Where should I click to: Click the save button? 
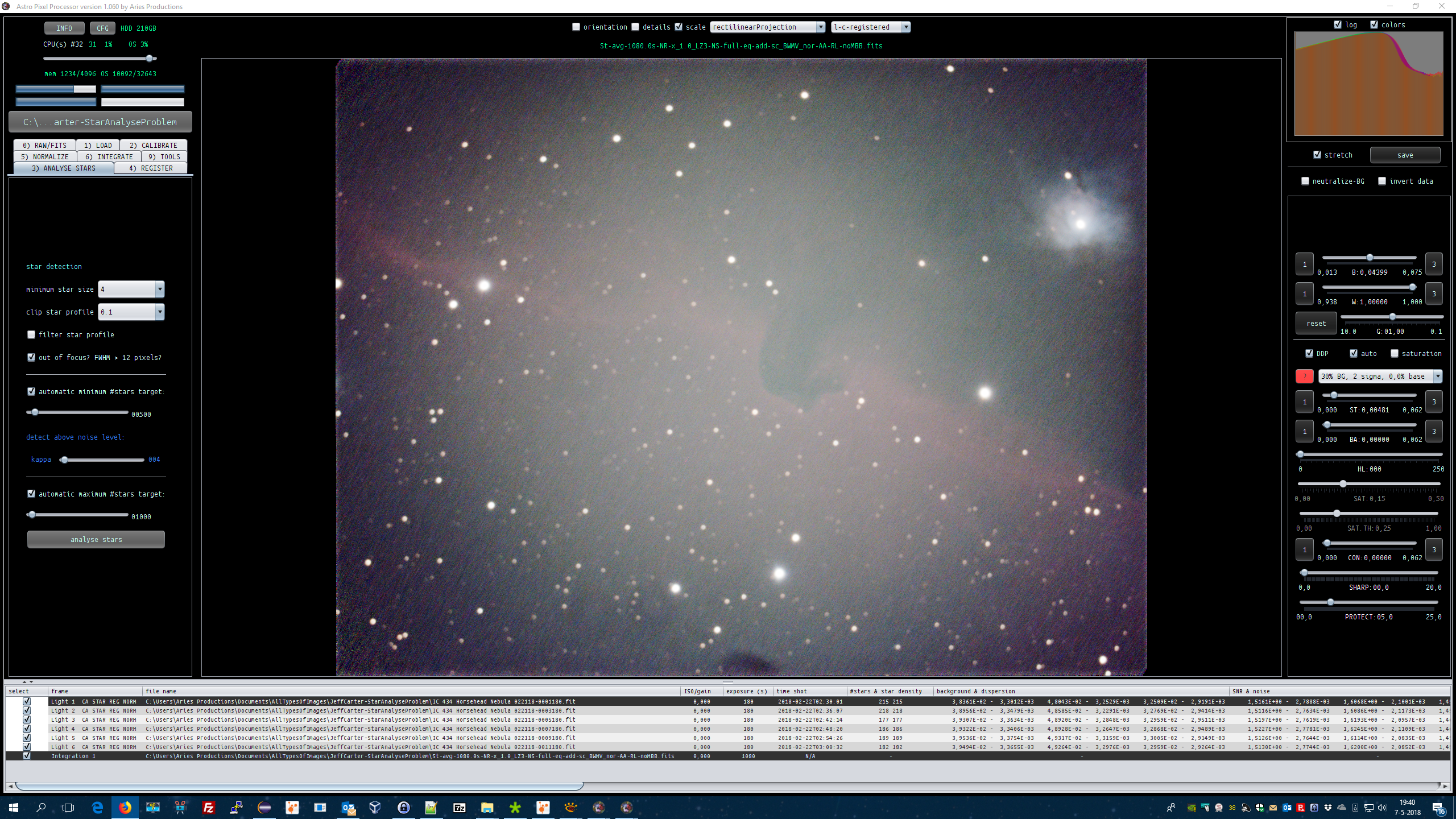click(1404, 155)
